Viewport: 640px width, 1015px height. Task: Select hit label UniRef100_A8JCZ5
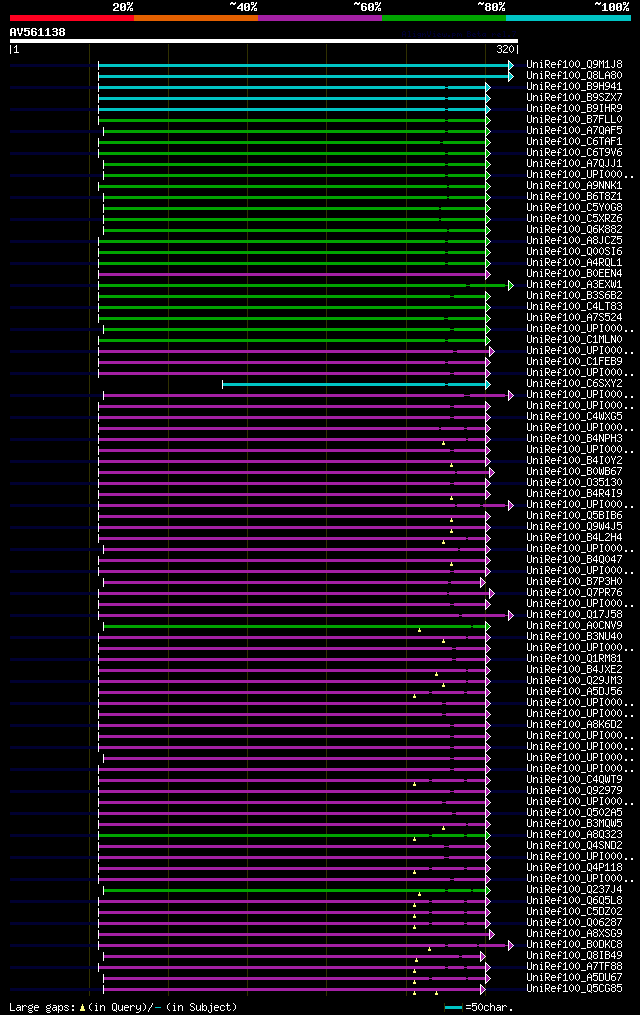coord(574,241)
